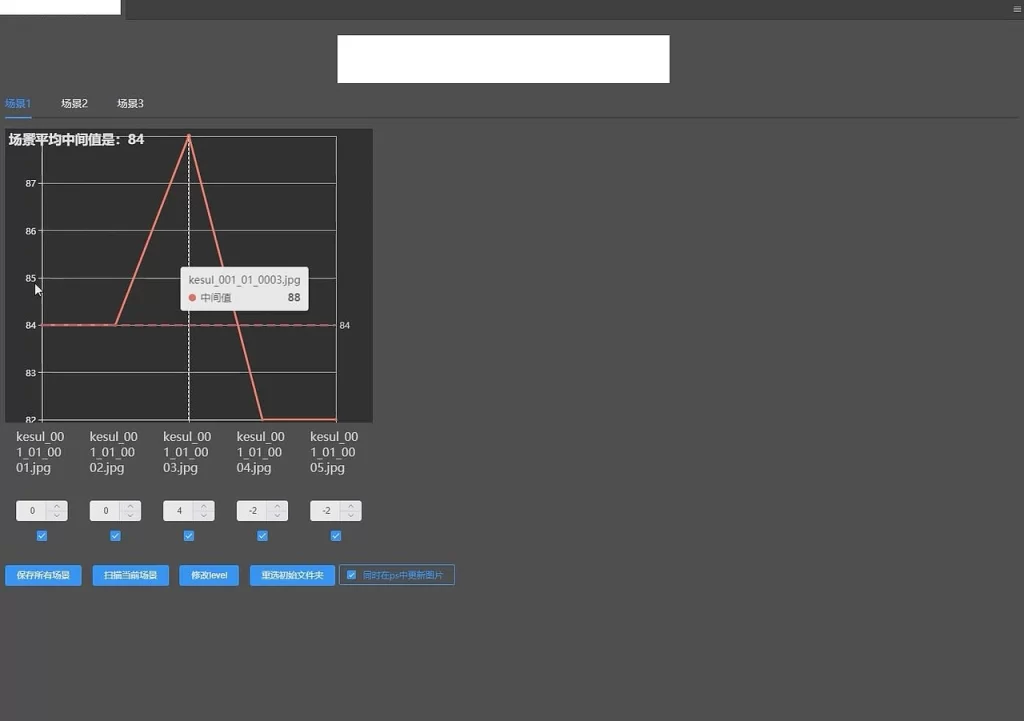Toggle the checkbox for kesul_001_01_0003.jpg
This screenshot has width=1024, height=721.
tap(189, 536)
